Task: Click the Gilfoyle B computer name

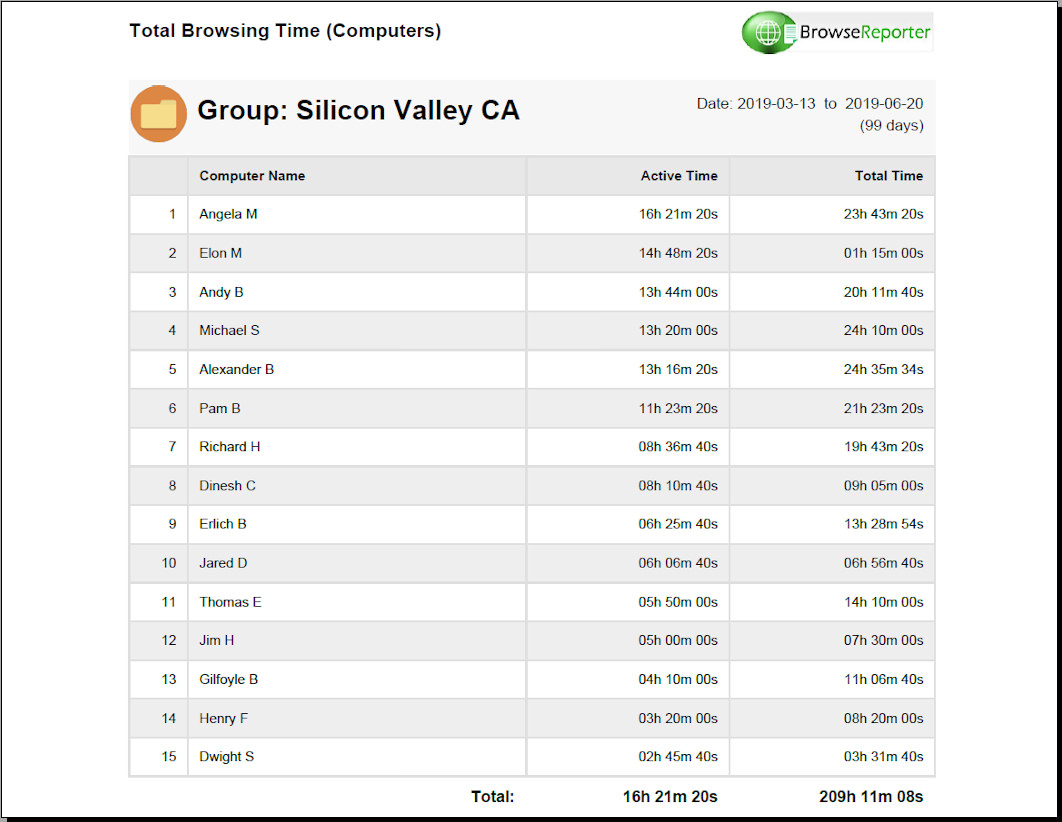Action: pos(228,679)
